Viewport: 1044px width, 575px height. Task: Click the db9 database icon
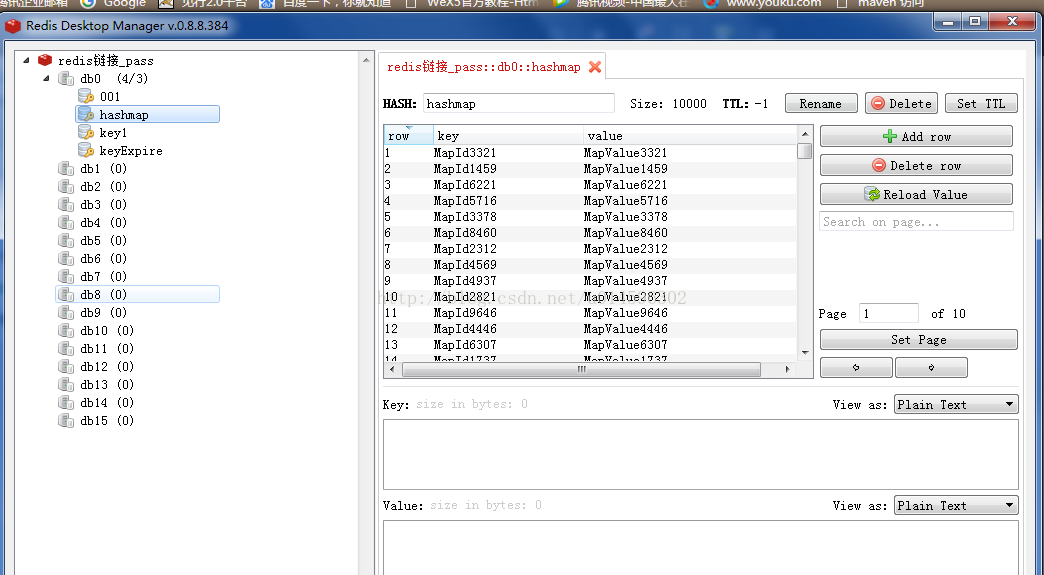[66, 312]
